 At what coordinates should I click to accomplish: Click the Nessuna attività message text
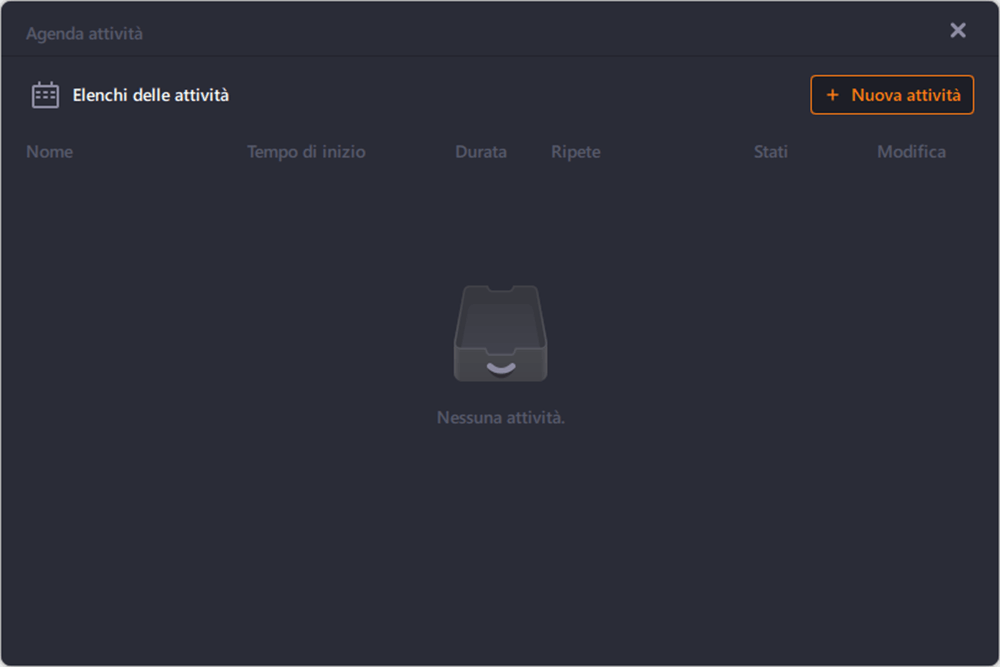pos(501,418)
